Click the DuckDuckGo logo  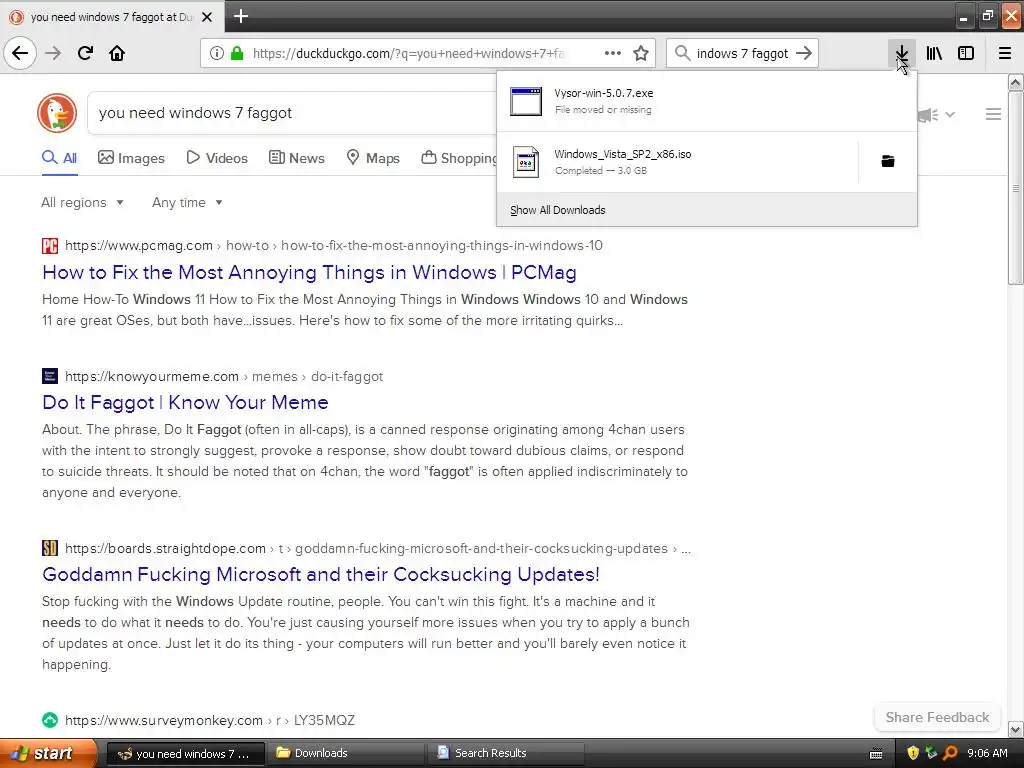pos(57,113)
